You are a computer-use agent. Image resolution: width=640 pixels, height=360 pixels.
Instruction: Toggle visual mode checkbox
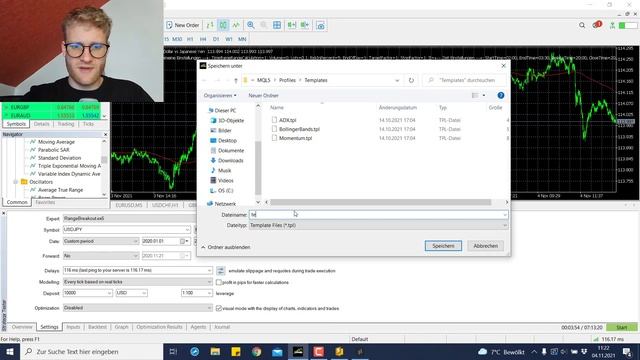click(219, 308)
